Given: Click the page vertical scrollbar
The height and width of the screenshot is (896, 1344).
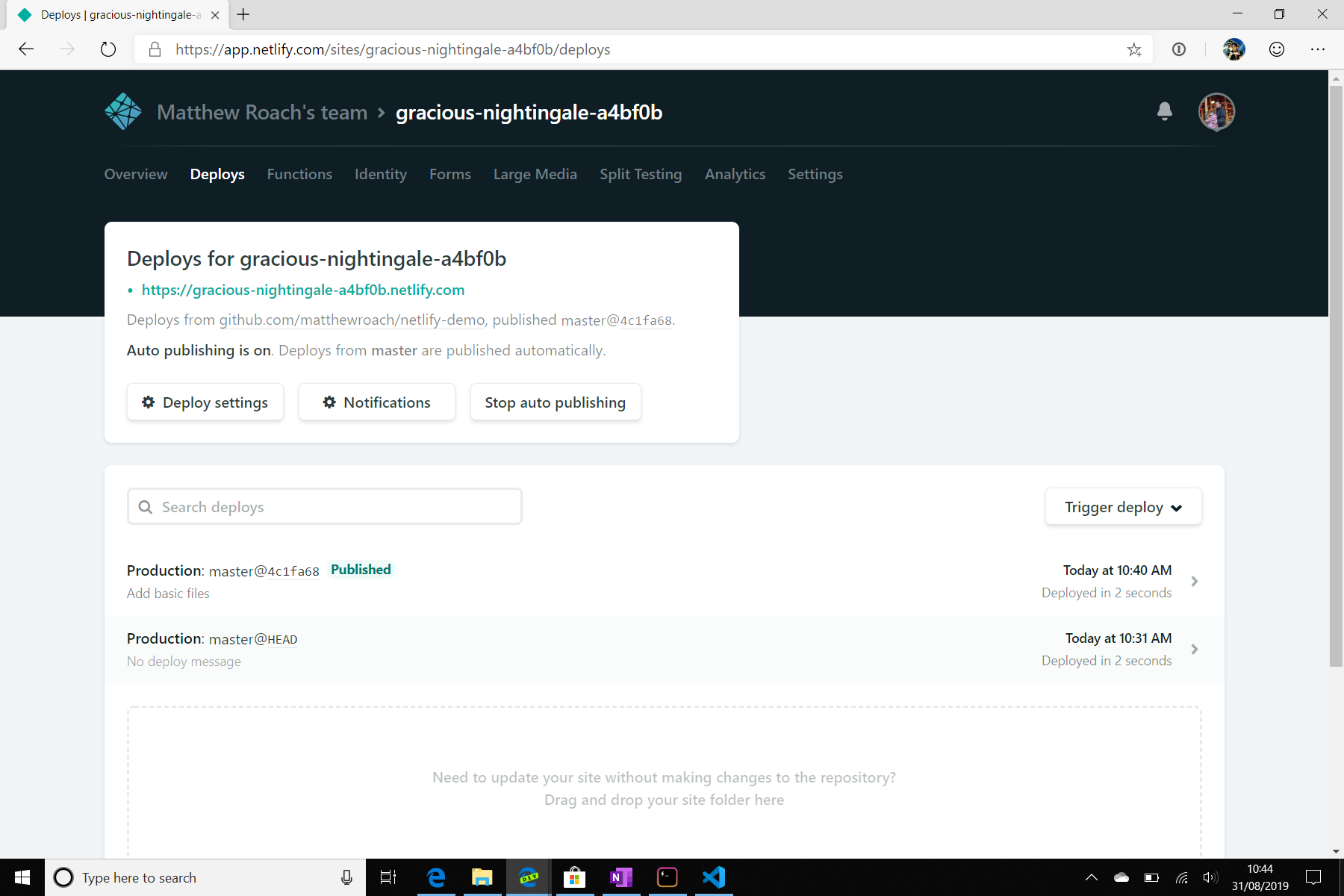Looking at the screenshot, I should [x=1336, y=373].
